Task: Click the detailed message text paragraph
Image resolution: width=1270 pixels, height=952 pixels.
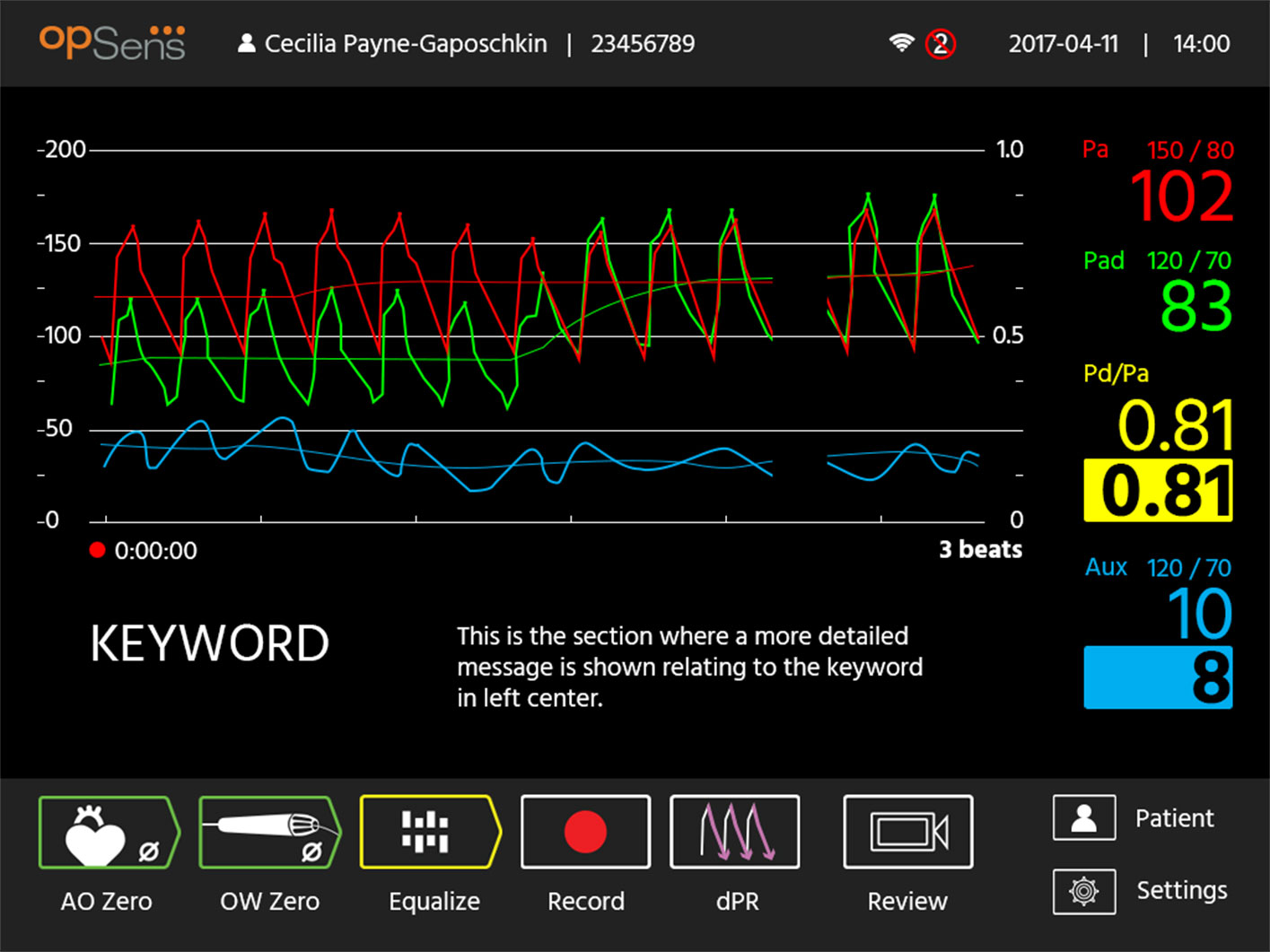Action: pyautogui.click(x=689, y=667)
